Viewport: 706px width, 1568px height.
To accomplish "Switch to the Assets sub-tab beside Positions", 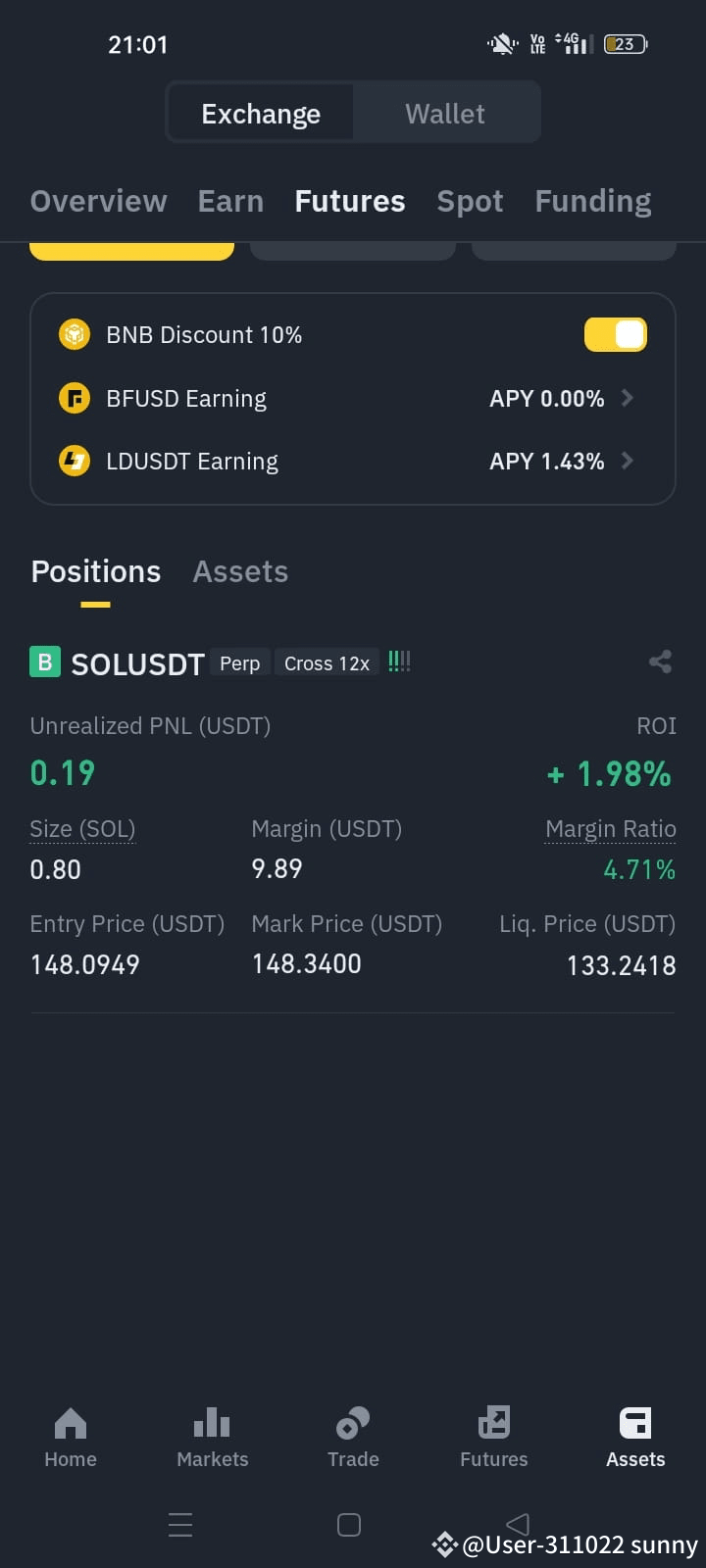I will tap(240, 571).
